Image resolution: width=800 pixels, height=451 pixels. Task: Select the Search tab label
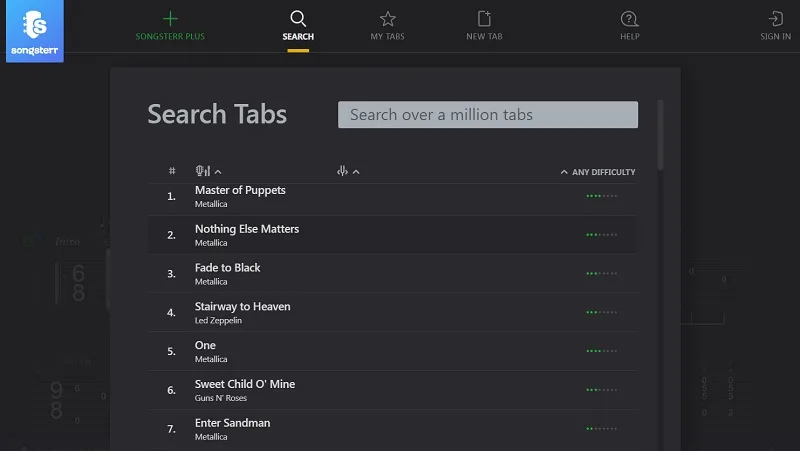298,37
